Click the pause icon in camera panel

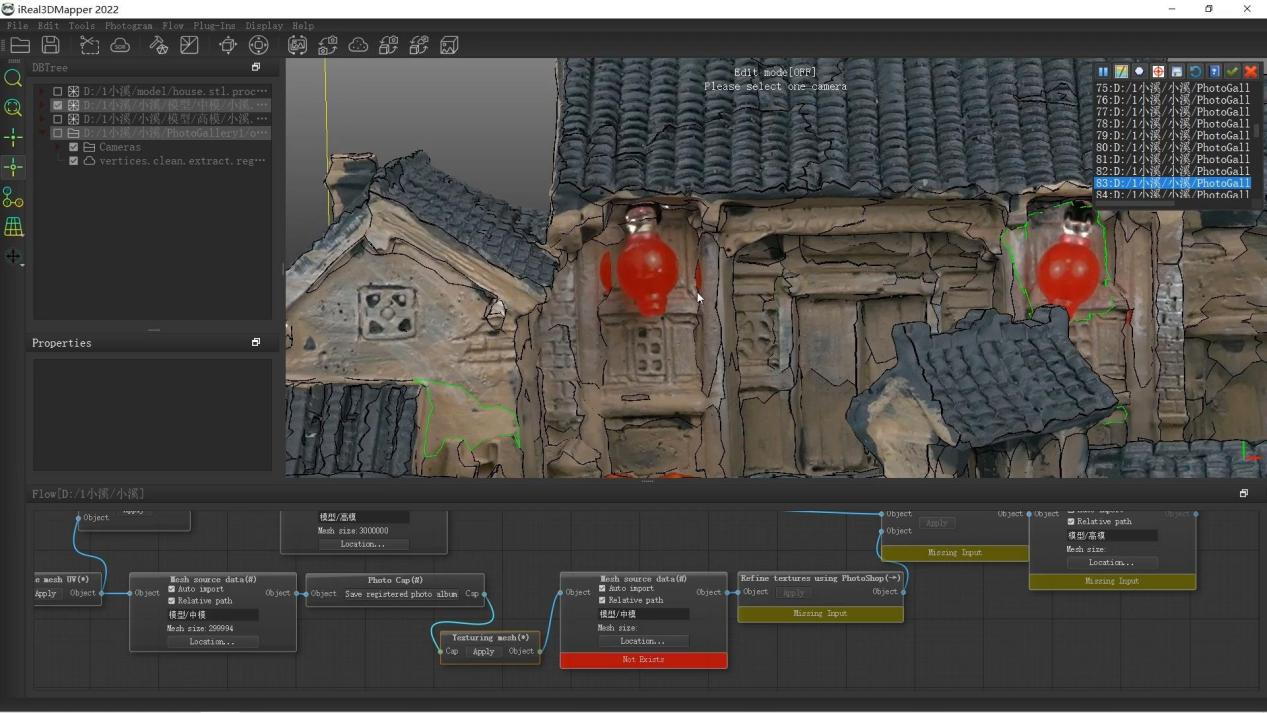point(1103,72)
